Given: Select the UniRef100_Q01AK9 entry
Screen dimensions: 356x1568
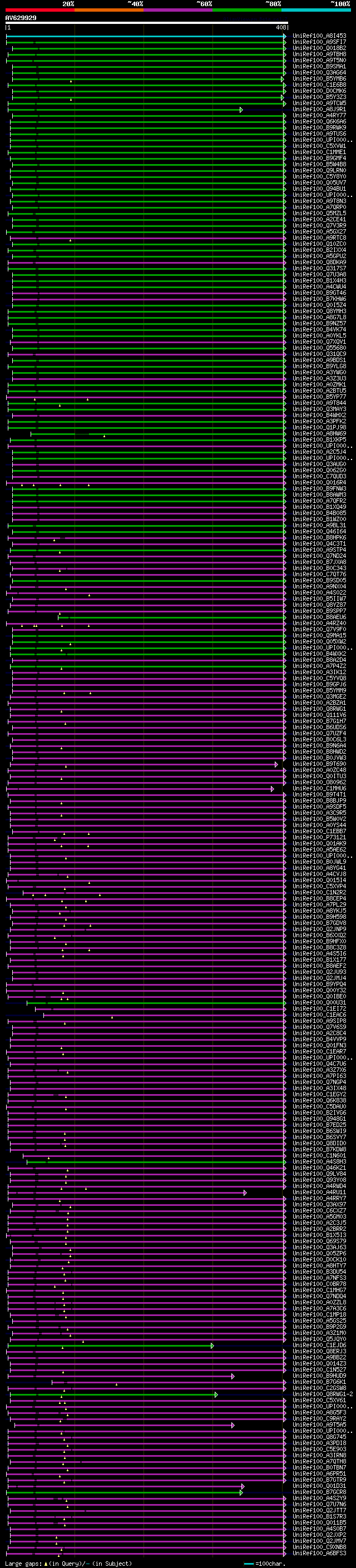Looking at the screenshot, I should [319, 844].
